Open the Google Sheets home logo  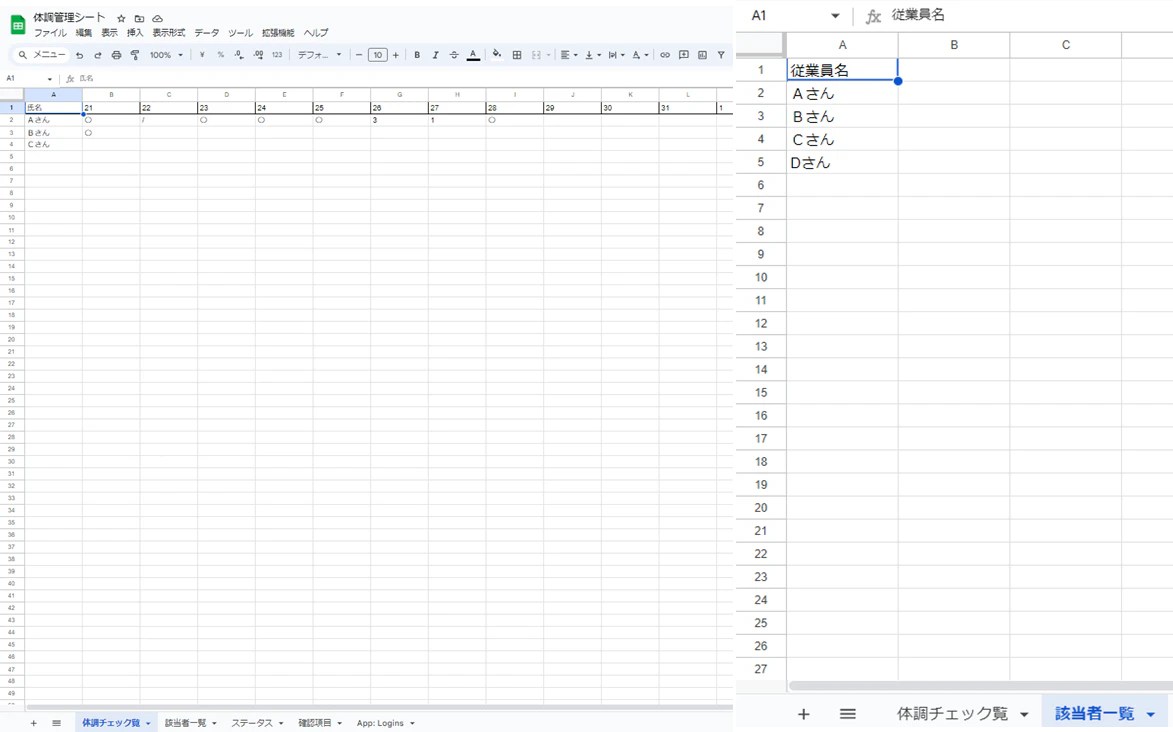18,25
